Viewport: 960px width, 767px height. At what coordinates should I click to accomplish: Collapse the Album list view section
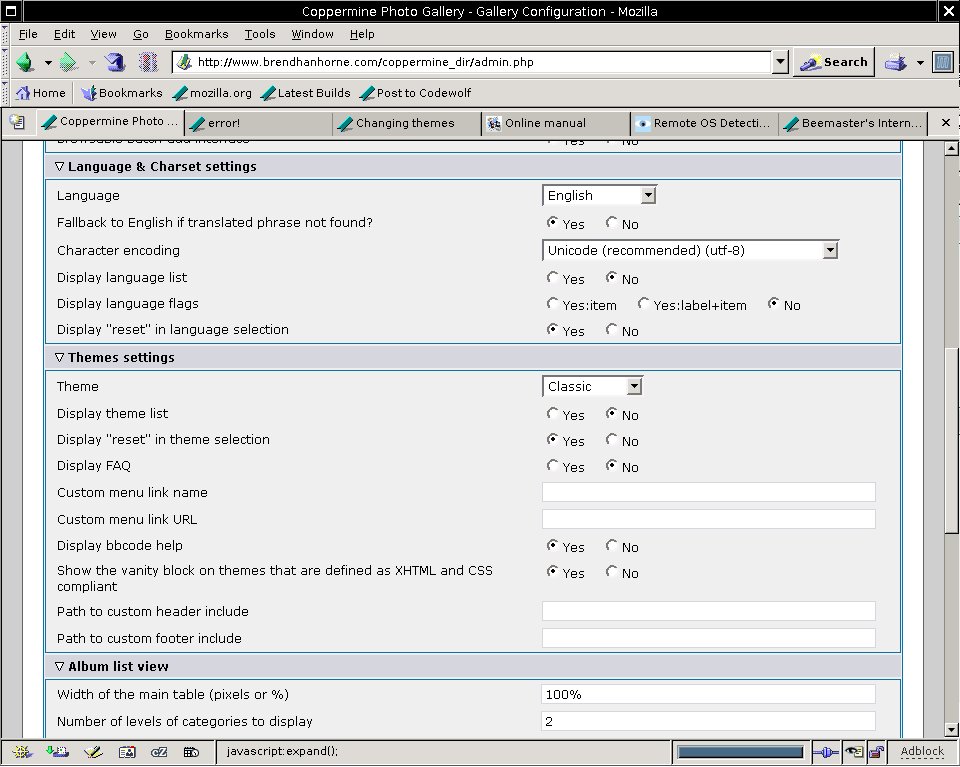[x=59, y=667]
